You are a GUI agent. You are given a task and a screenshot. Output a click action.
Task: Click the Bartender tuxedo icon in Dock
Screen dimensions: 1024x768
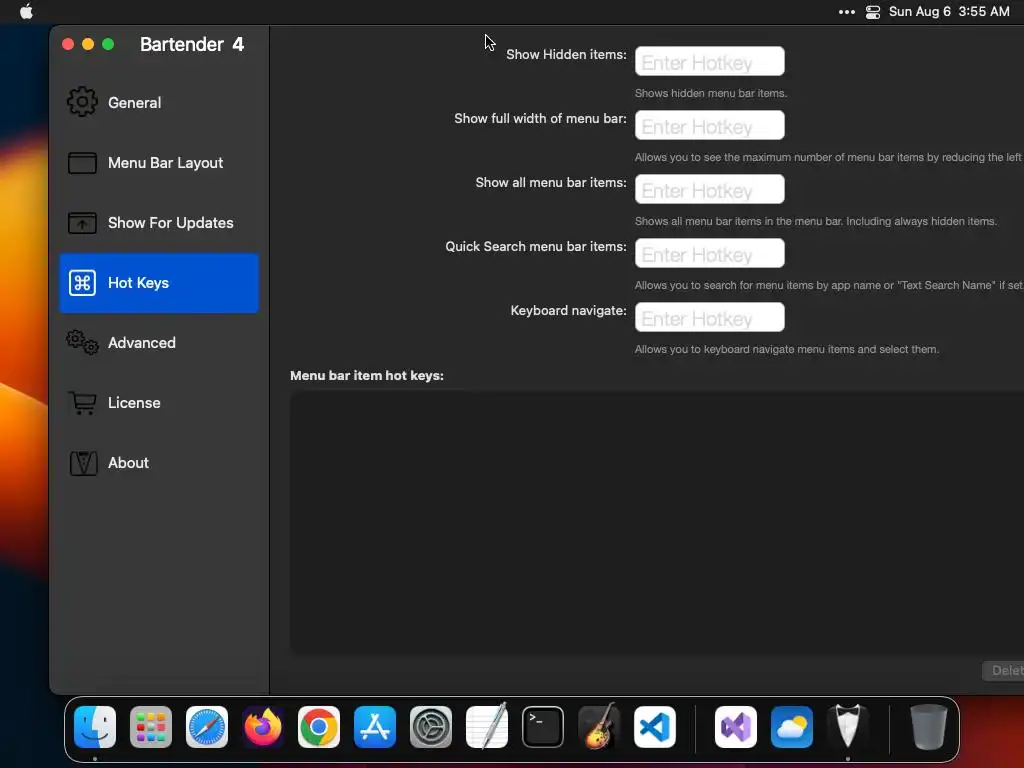[x=848, y=726]
